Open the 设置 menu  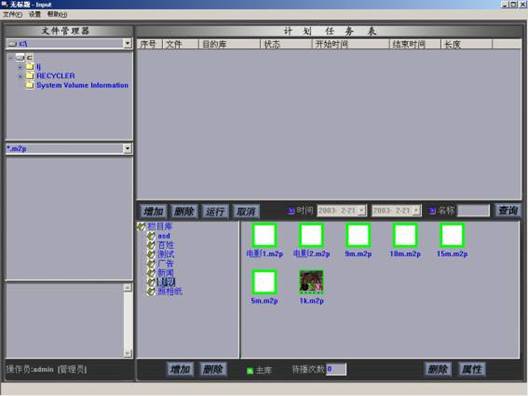(x=34, y=14)
